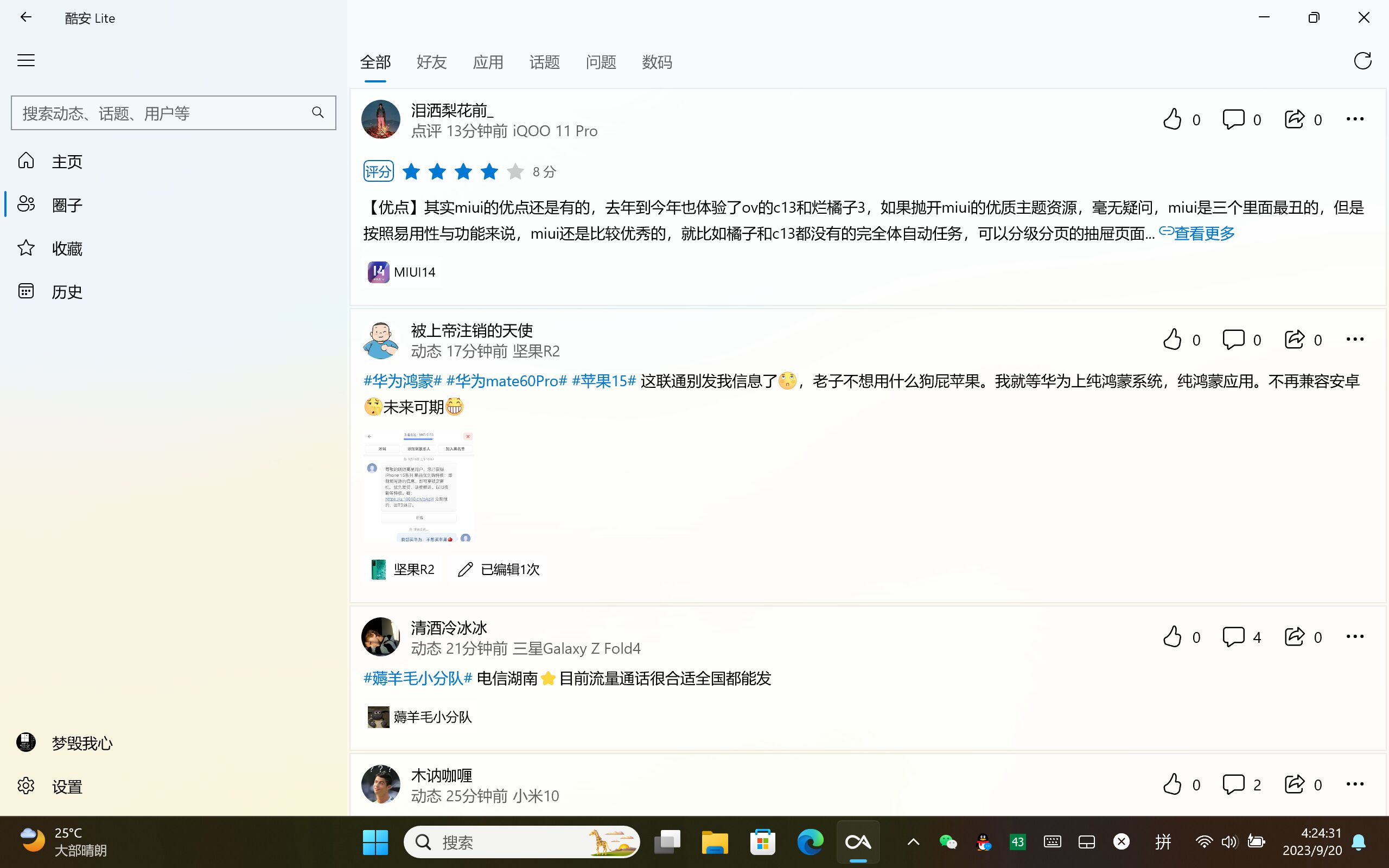The height and width of the screenshot is (868, 1389).
Task: Open the #薅羊毛小分队# hashtag link
Action: coord(417,679)
